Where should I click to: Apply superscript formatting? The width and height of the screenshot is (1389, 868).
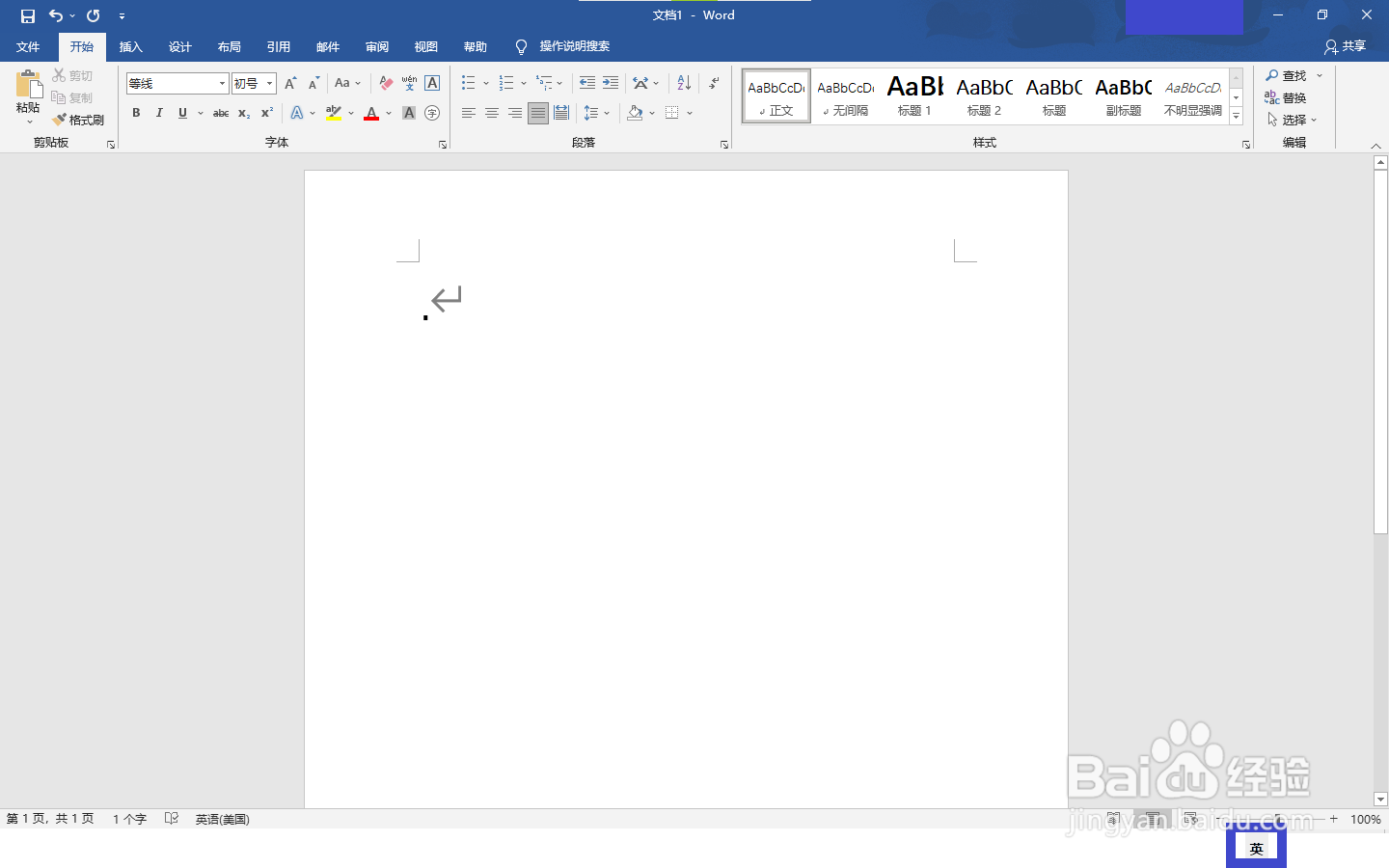coord(267,113)
